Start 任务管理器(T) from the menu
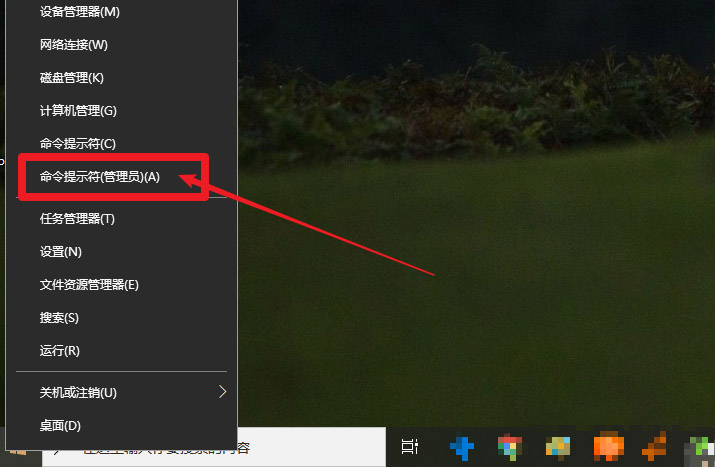 coord(77,219)
